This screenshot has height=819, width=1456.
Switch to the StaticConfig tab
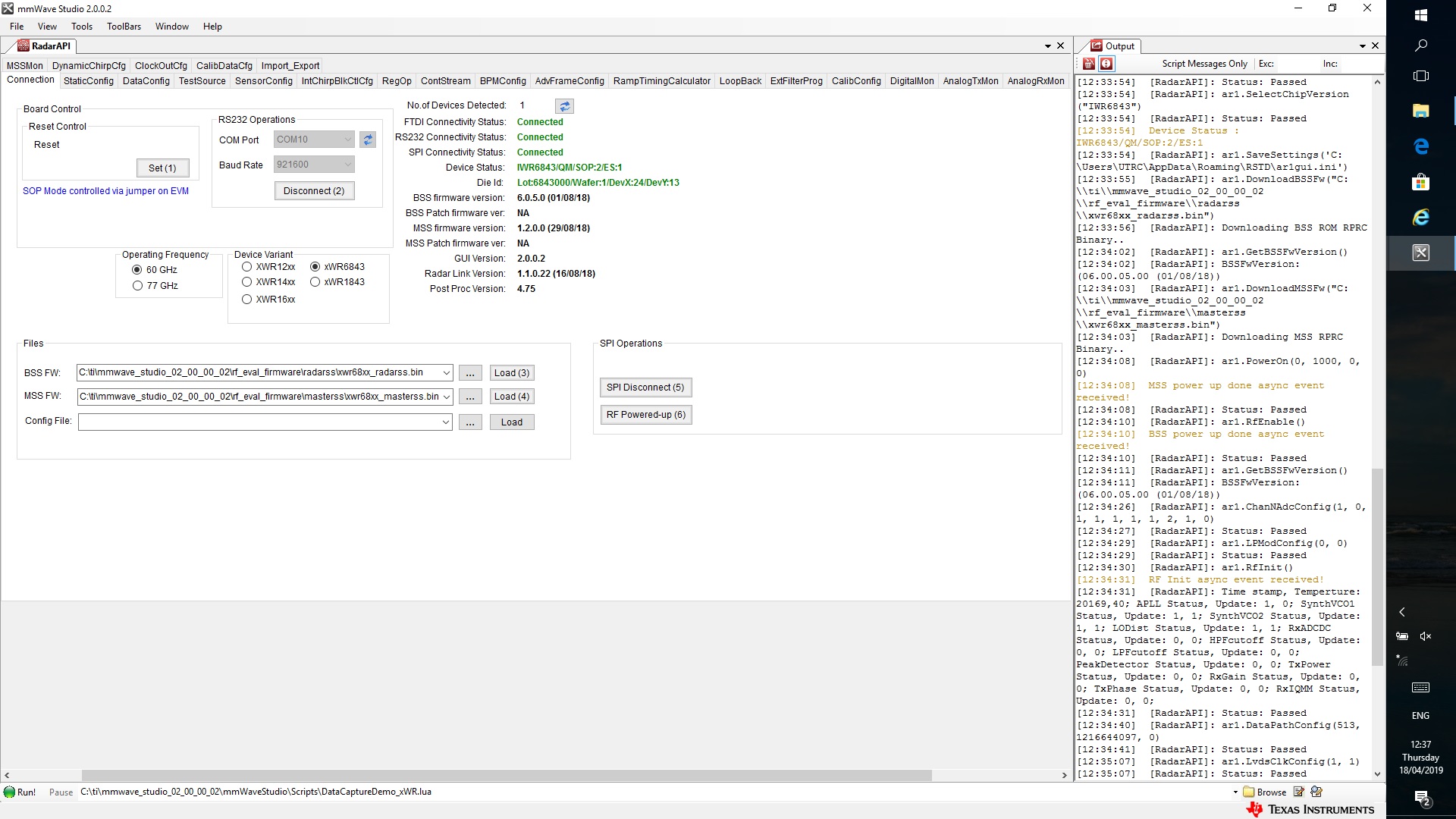coord(89,81)
